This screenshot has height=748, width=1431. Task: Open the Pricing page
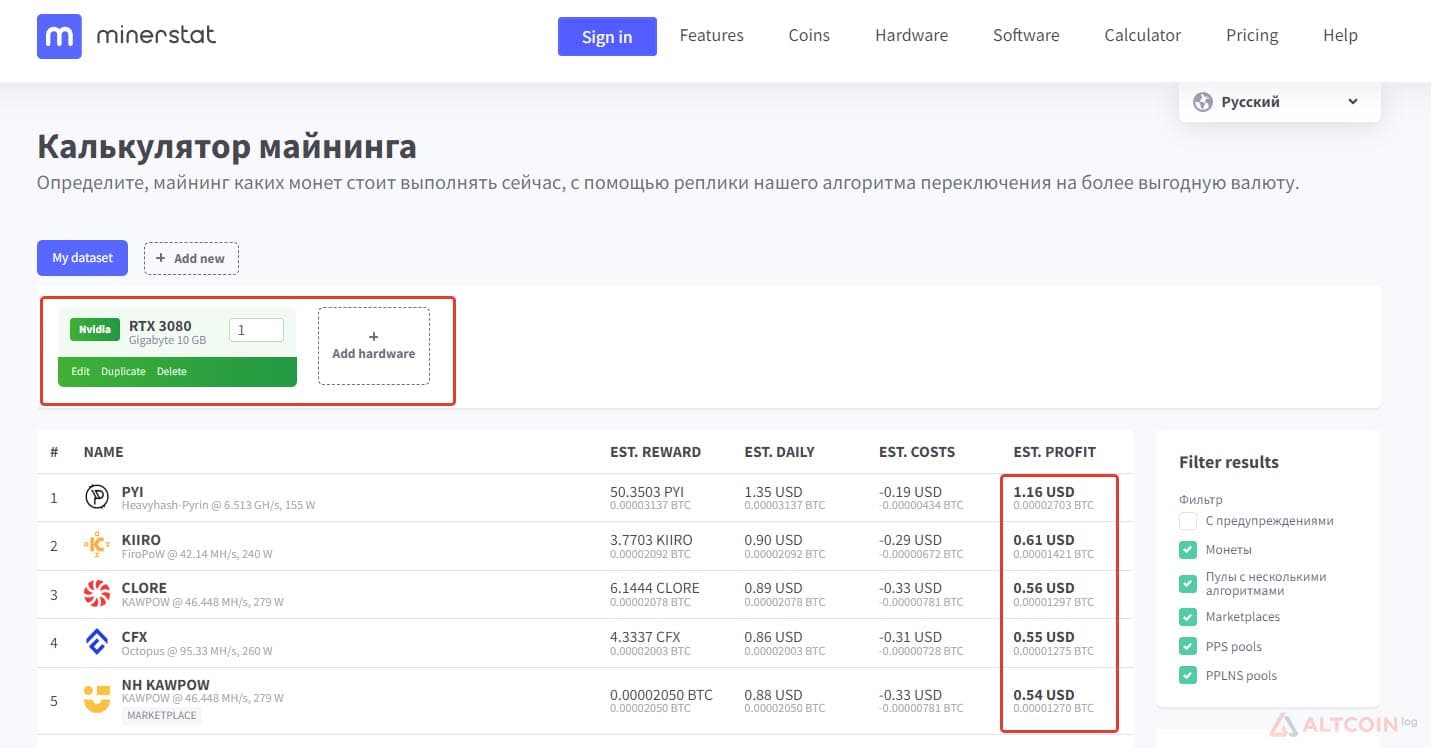[x=1252, y=36]
